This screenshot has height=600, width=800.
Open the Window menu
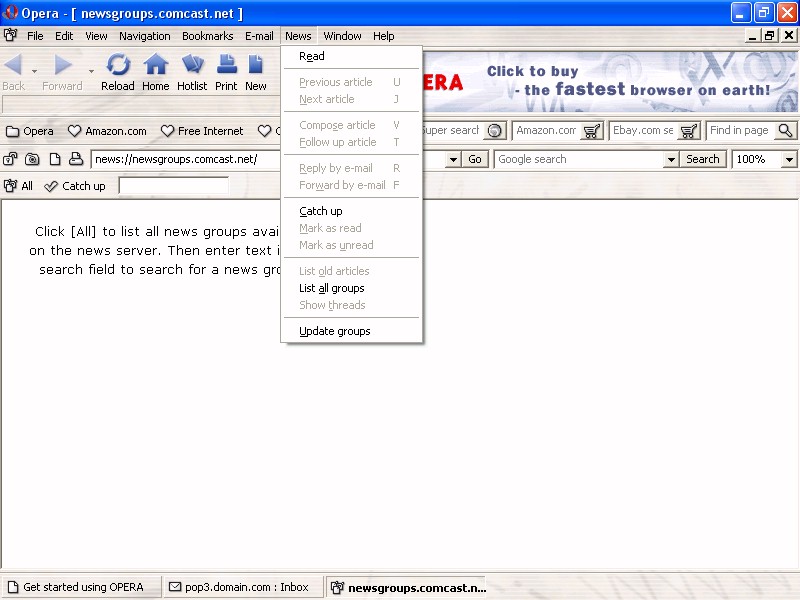[x=342, y=36]
